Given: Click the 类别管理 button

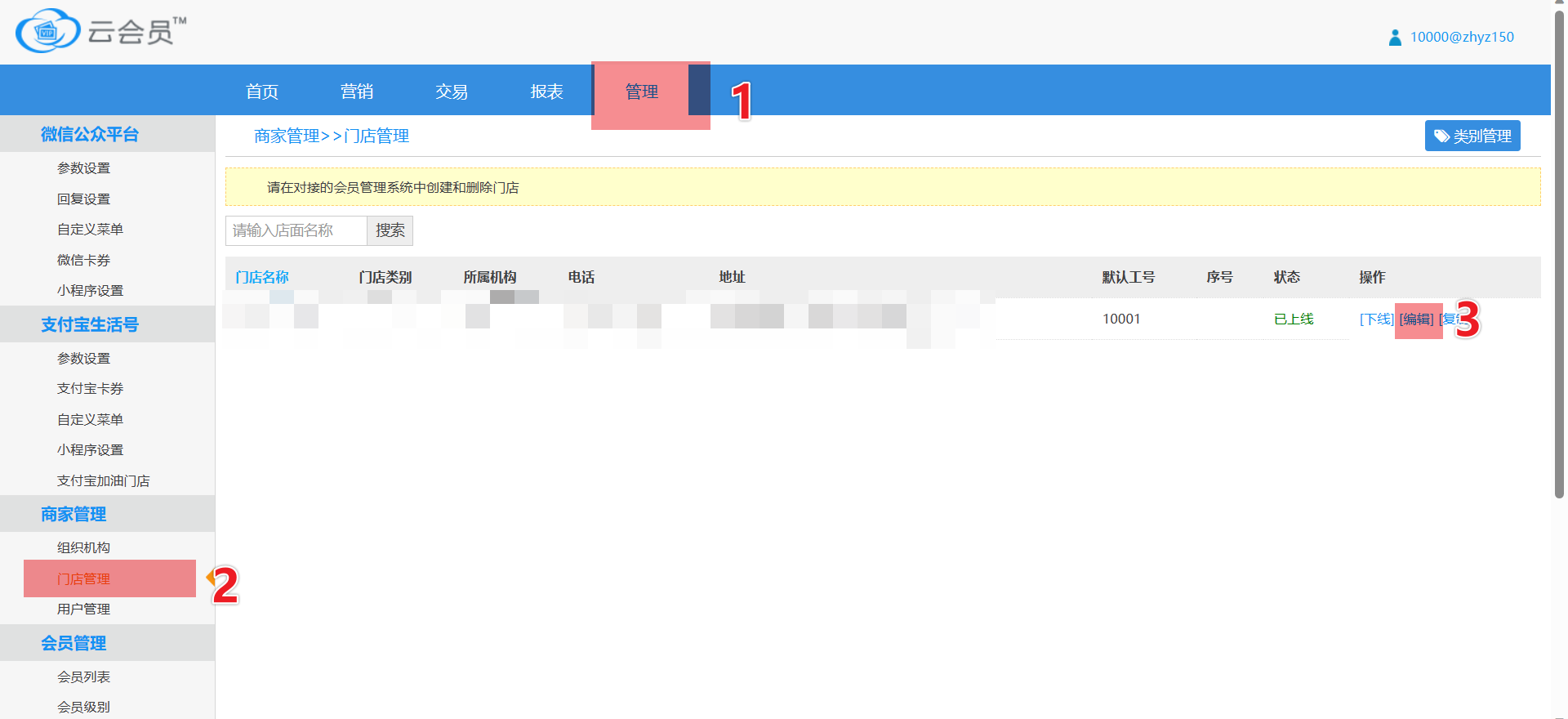Looking at the screenshot, I should click(1472, 136).
